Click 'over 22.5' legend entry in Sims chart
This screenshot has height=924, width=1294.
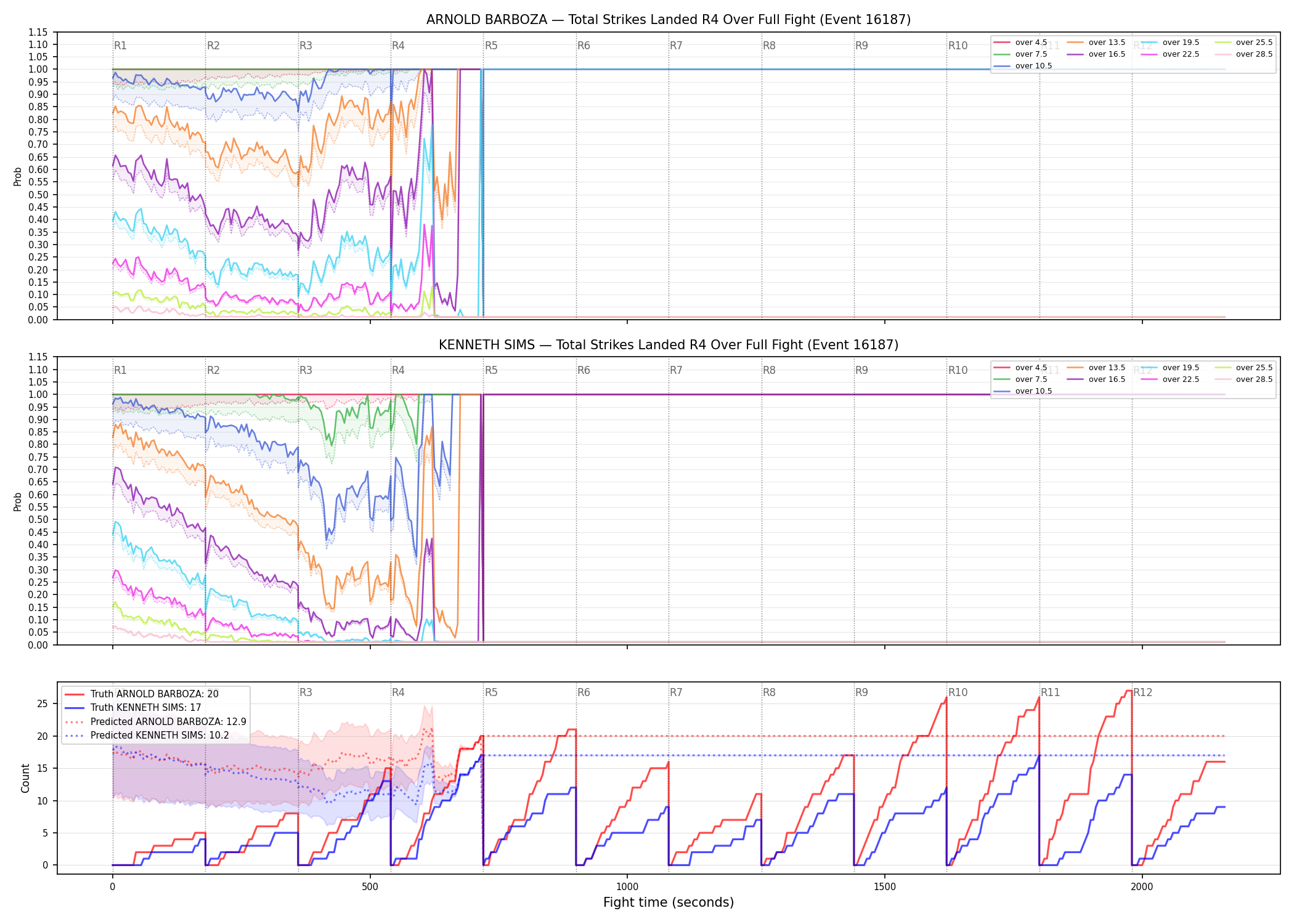point(1170,379)
